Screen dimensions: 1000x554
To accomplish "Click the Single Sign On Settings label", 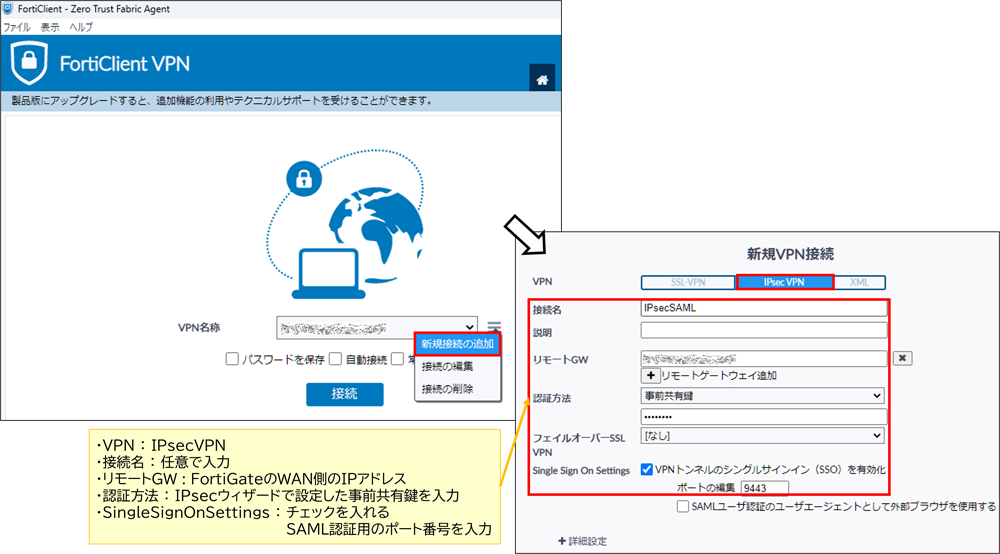I will click(x=581, y=470).
